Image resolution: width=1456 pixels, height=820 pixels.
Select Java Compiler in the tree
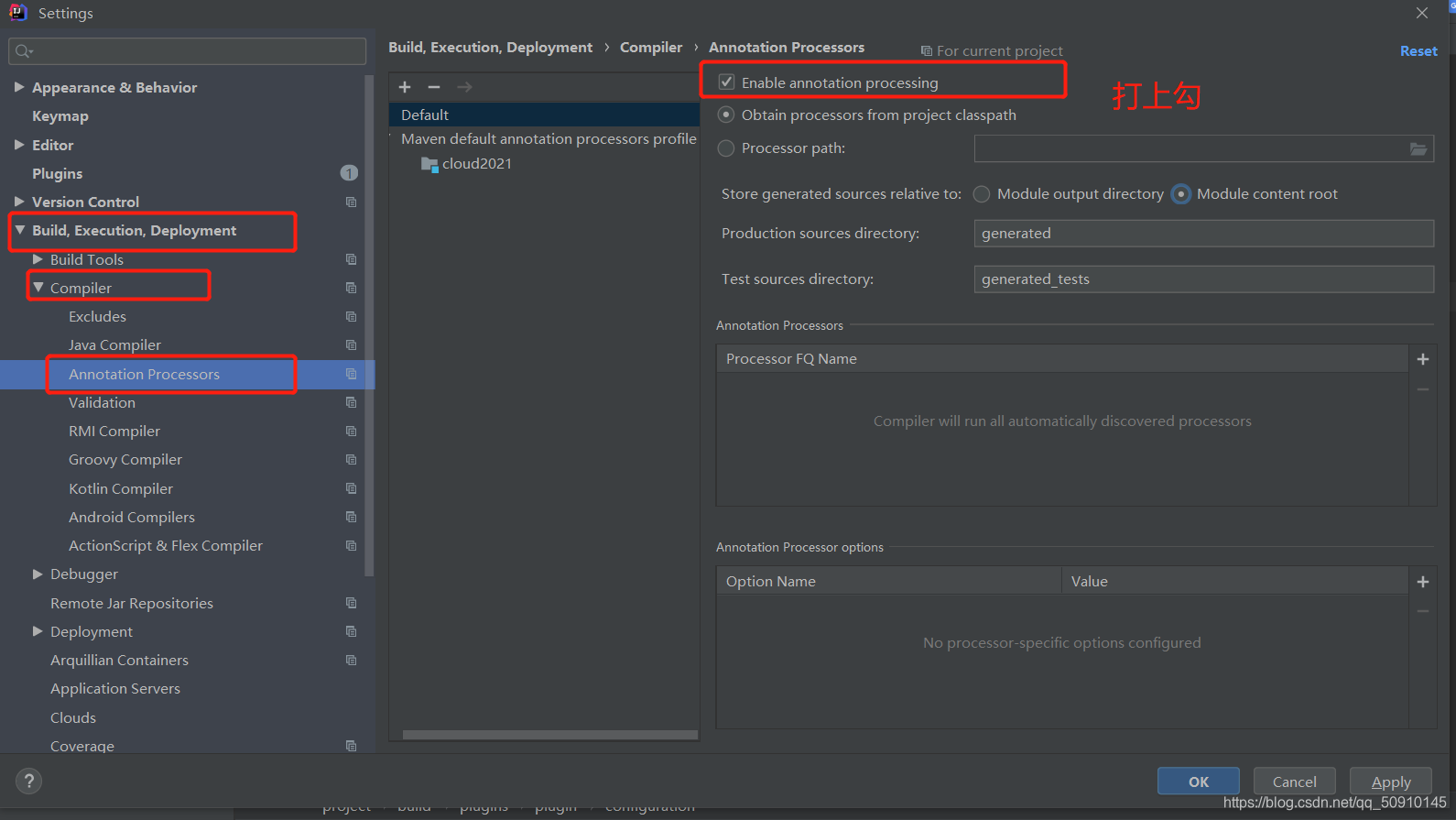(x=114, y=344)
